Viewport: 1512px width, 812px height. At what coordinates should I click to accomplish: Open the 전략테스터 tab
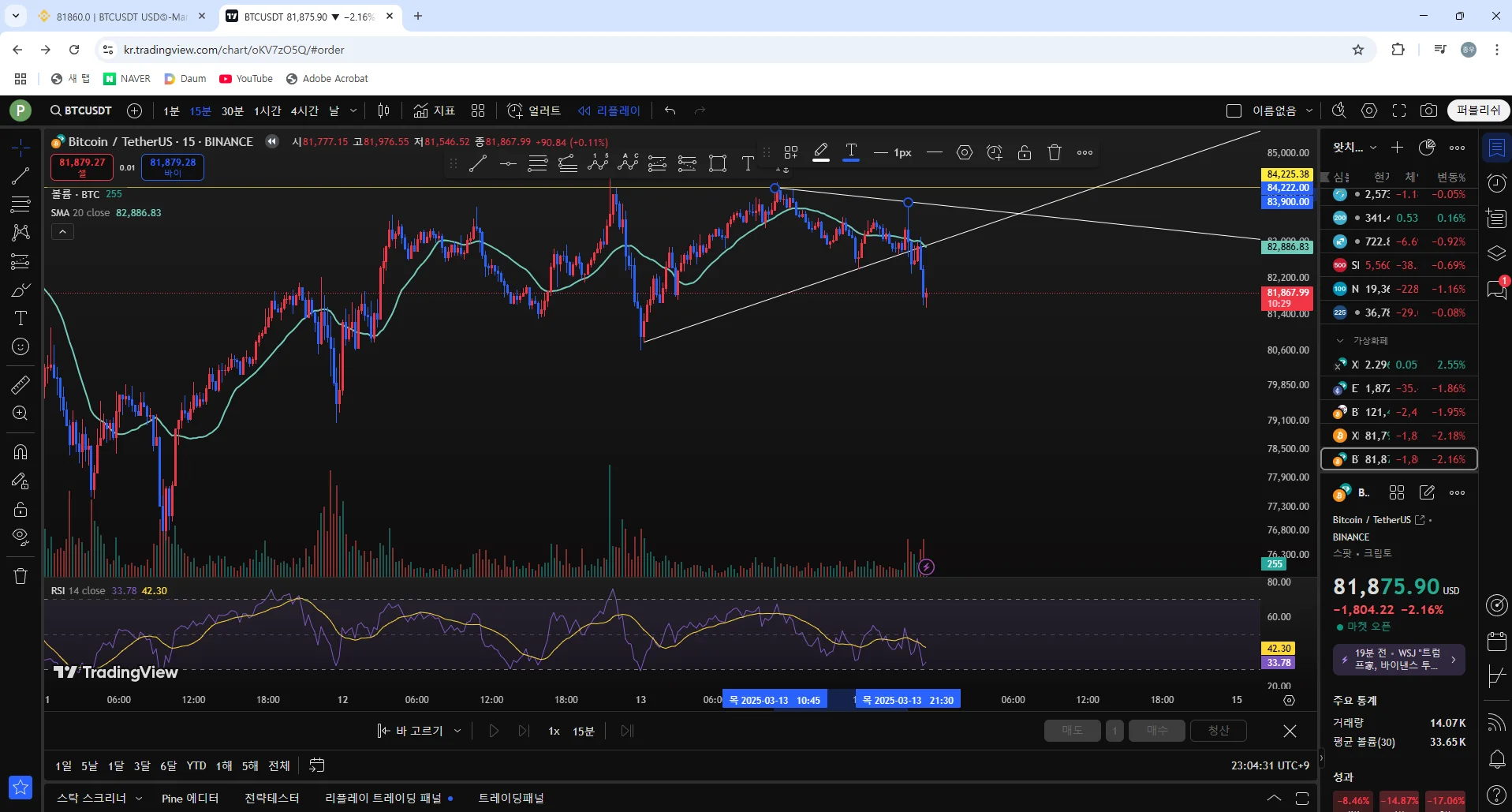272,799
